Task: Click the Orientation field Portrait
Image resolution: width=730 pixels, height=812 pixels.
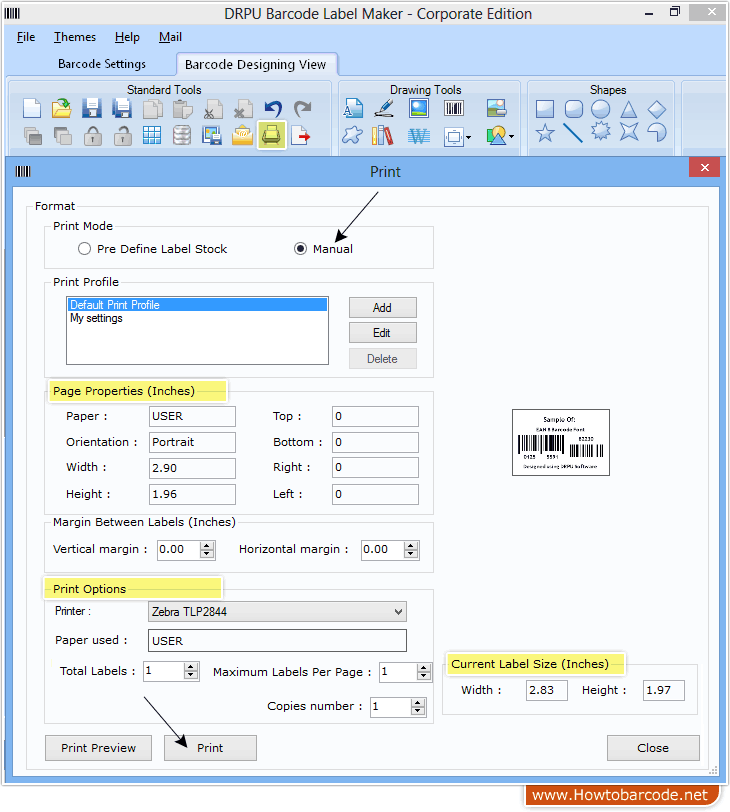Action: 192,442
